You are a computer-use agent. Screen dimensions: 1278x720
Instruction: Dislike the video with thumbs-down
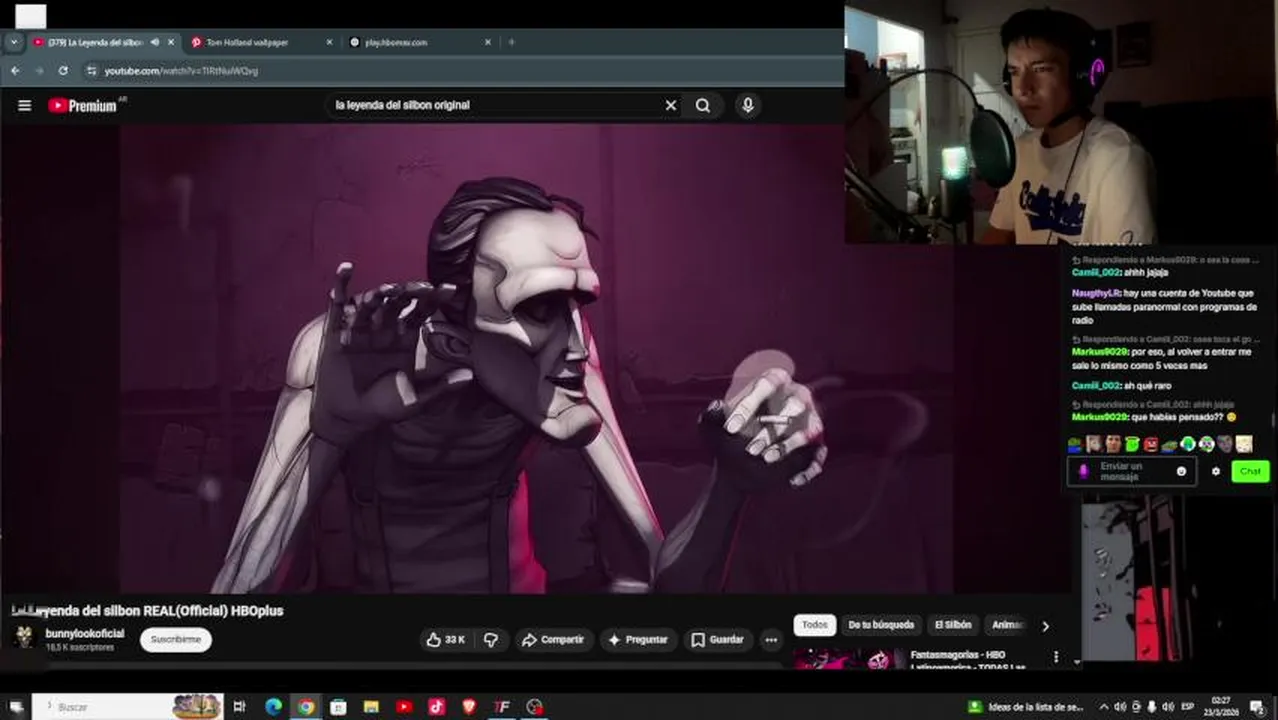pyautogui.click(x=491, y=639)
